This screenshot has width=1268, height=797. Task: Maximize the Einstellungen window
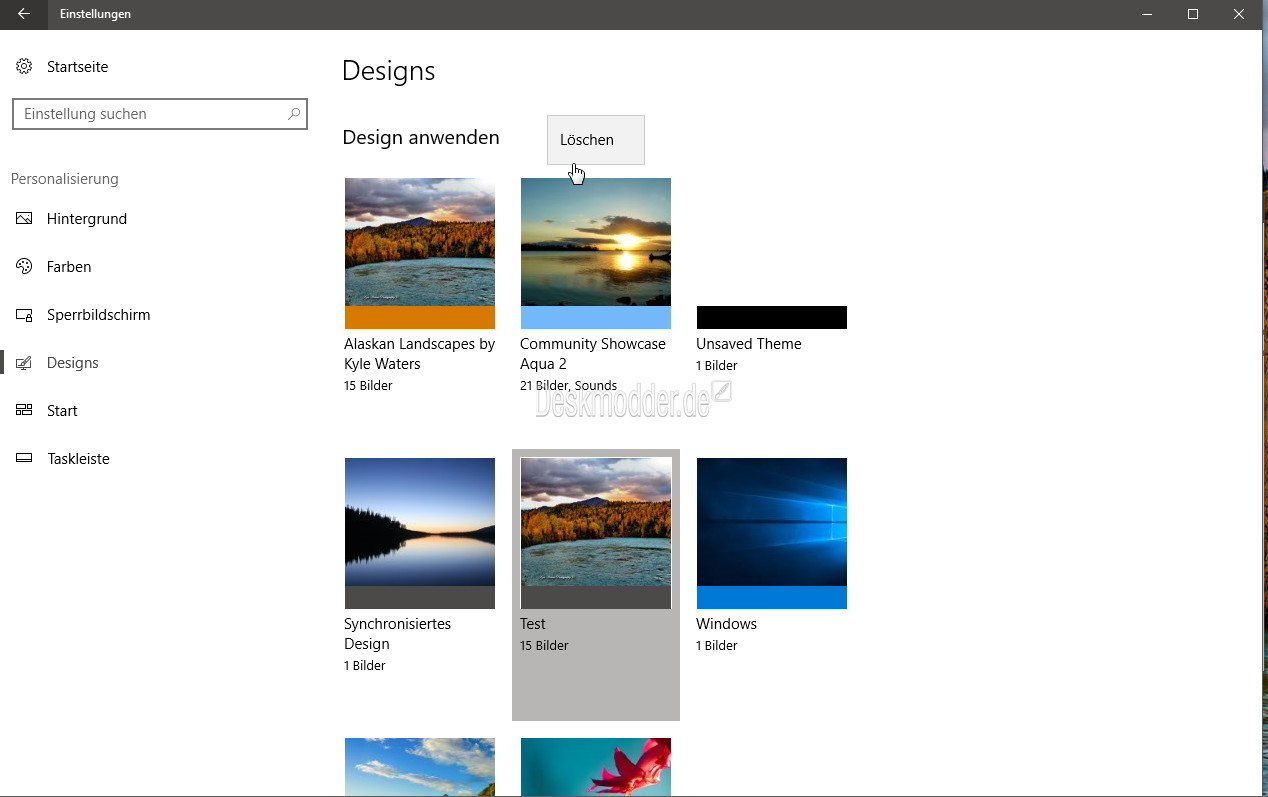tap(1193, 14)
